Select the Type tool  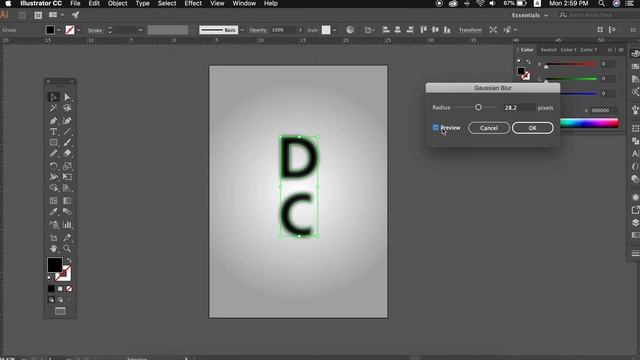click(x=53, y=132)
